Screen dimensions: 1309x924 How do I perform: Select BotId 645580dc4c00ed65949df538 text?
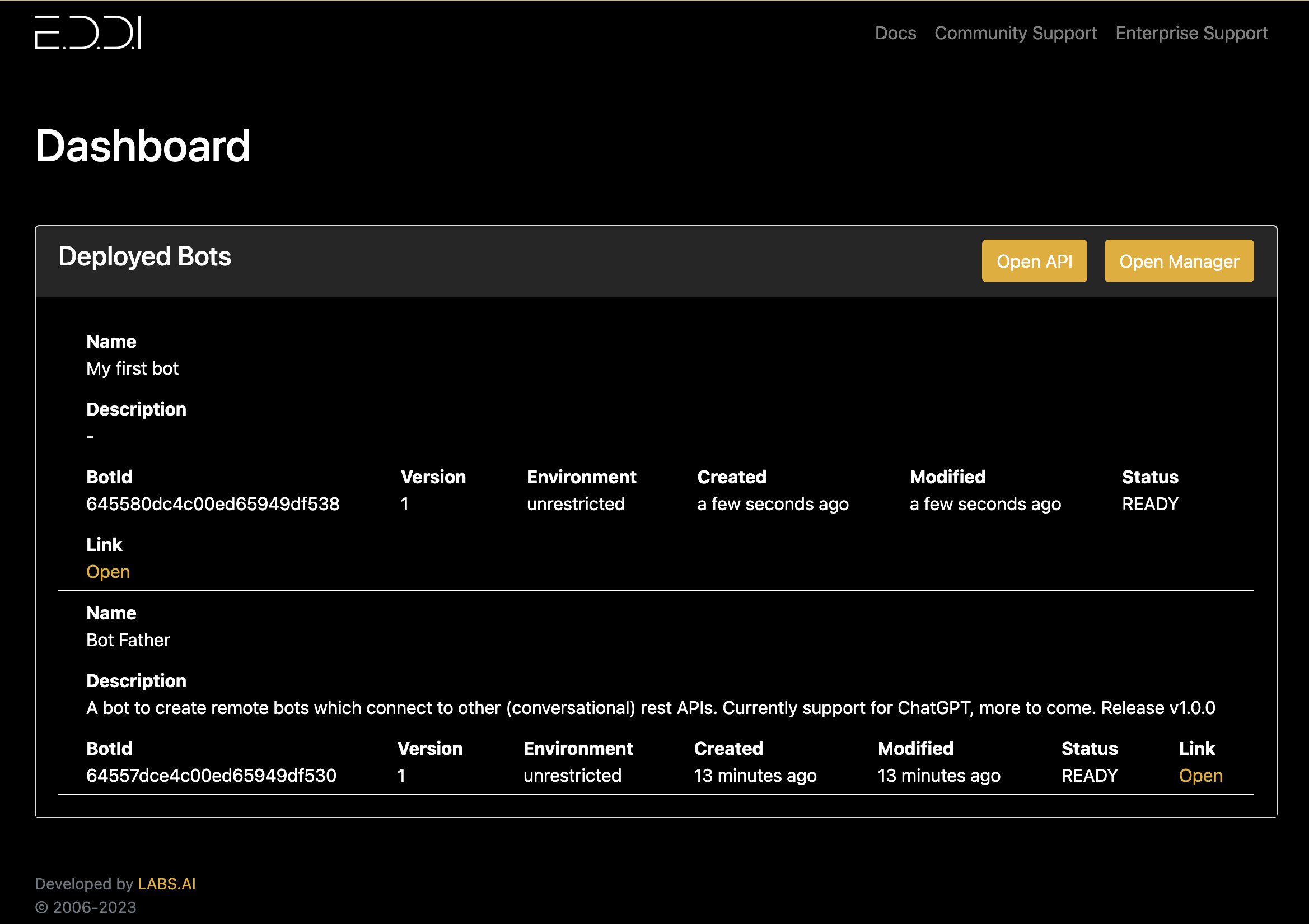(x=213, y=503)
